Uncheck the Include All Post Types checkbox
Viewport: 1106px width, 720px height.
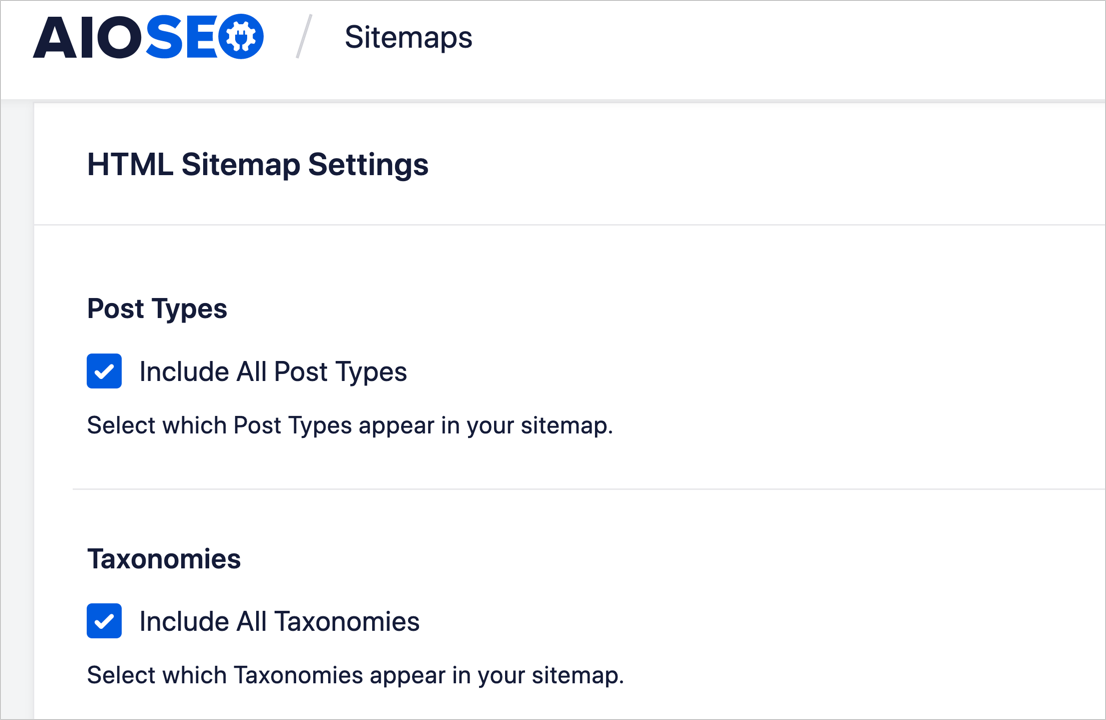(104, 372)
